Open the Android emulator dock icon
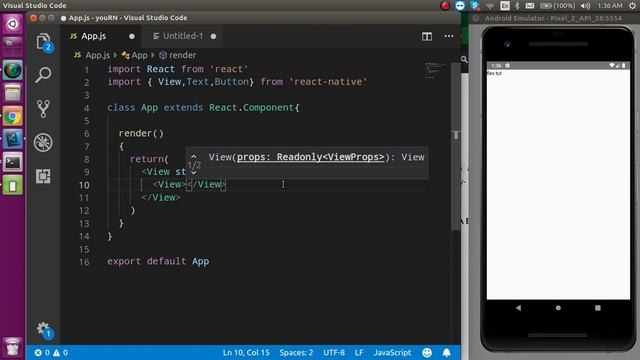This screenshot has width=640, height=360. point(13,186)
